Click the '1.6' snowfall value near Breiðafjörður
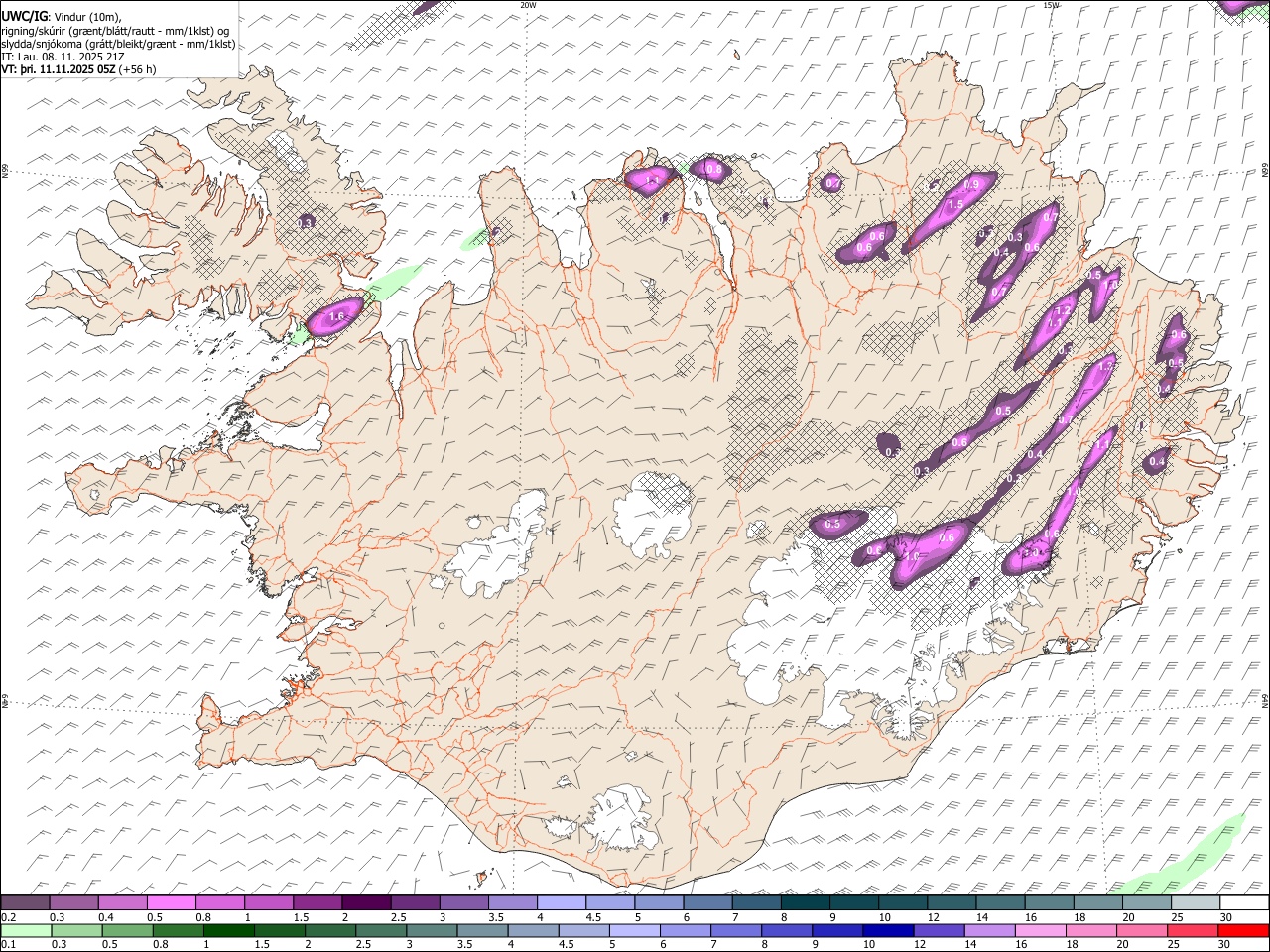 click(336, 317)
